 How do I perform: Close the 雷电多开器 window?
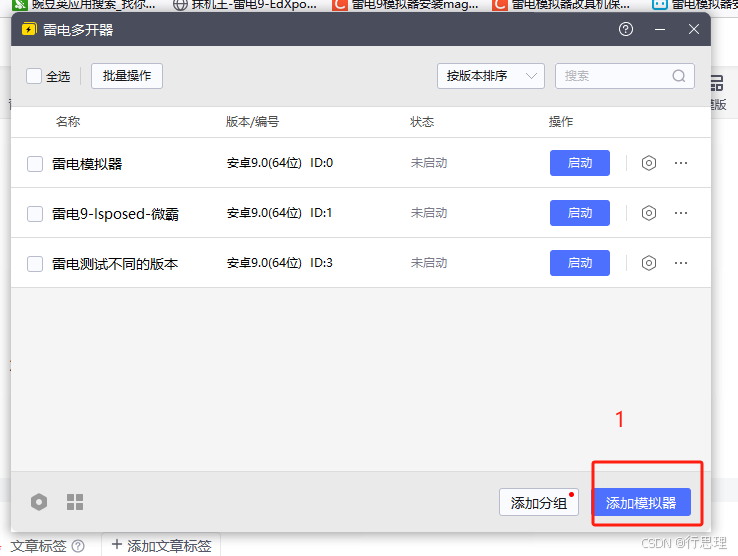[x=694, y=29]
